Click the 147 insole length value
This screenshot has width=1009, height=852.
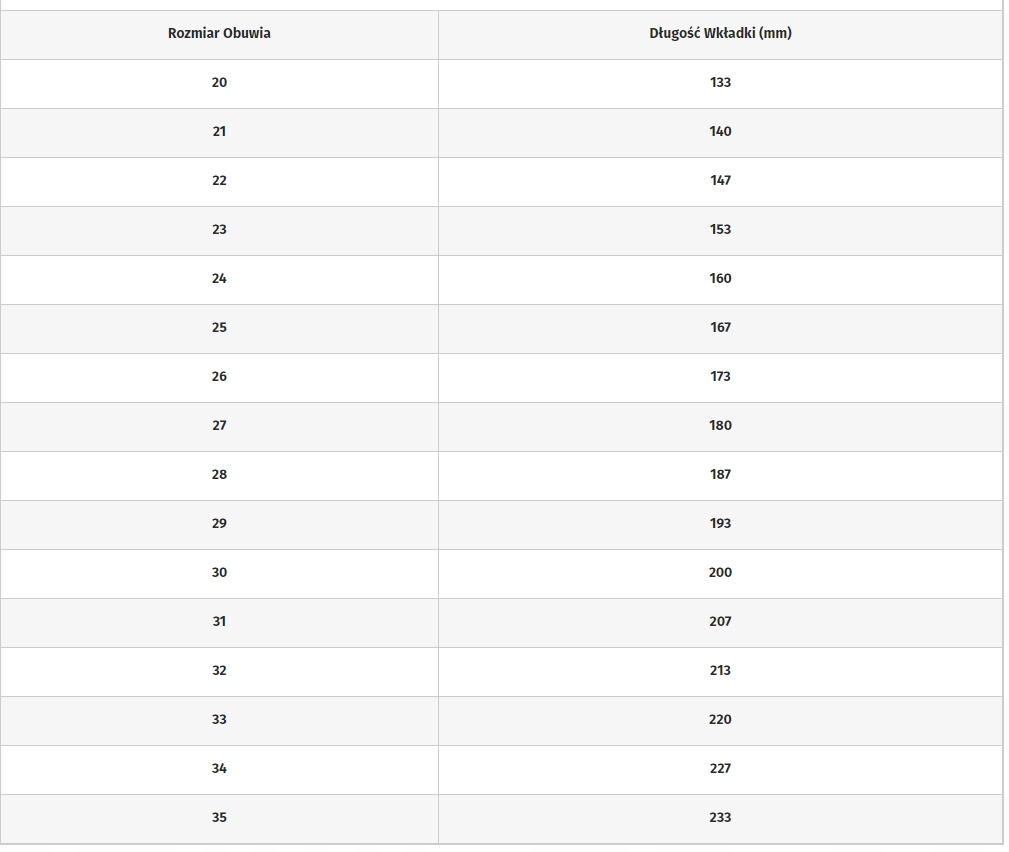(x=720, y=180)
